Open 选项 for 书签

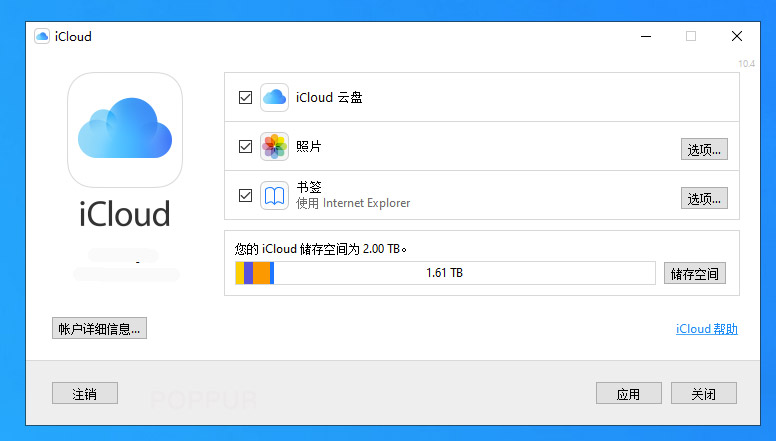(x=704, y=198)
